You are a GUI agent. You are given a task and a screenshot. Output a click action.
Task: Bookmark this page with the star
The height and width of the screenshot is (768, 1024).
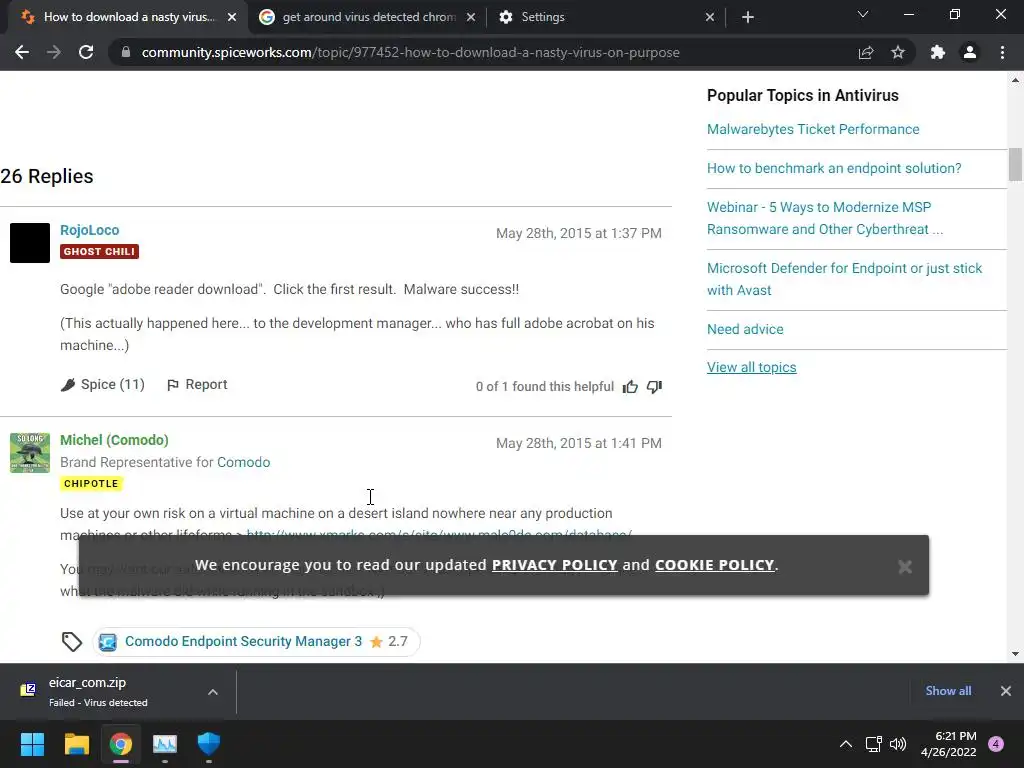pos(898,52)
